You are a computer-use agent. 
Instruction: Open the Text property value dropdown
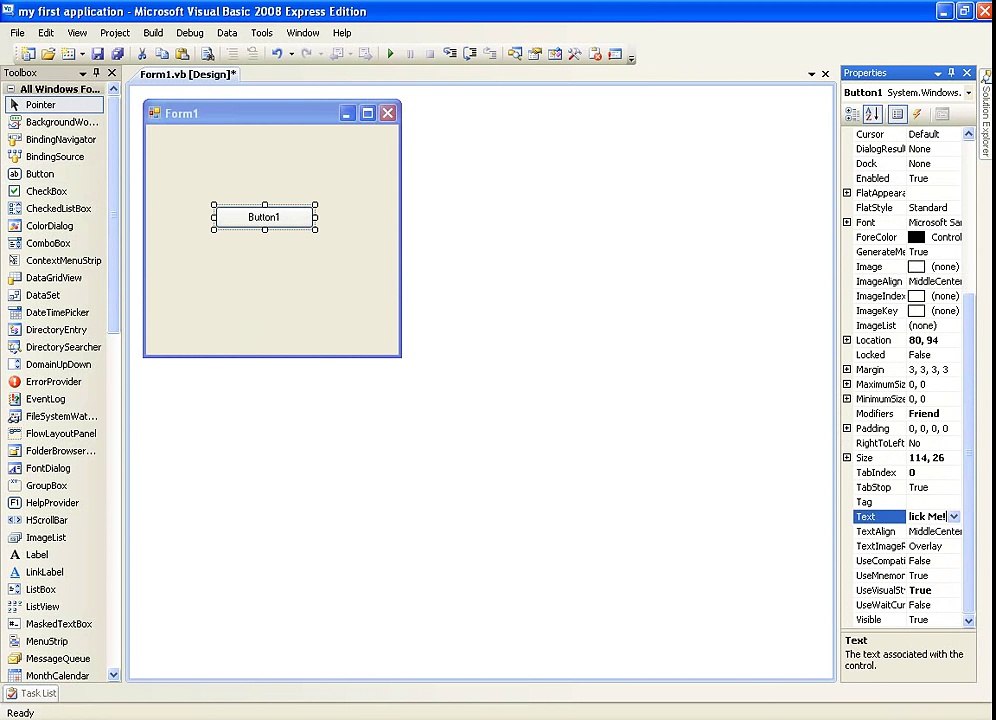coord(954,517)
